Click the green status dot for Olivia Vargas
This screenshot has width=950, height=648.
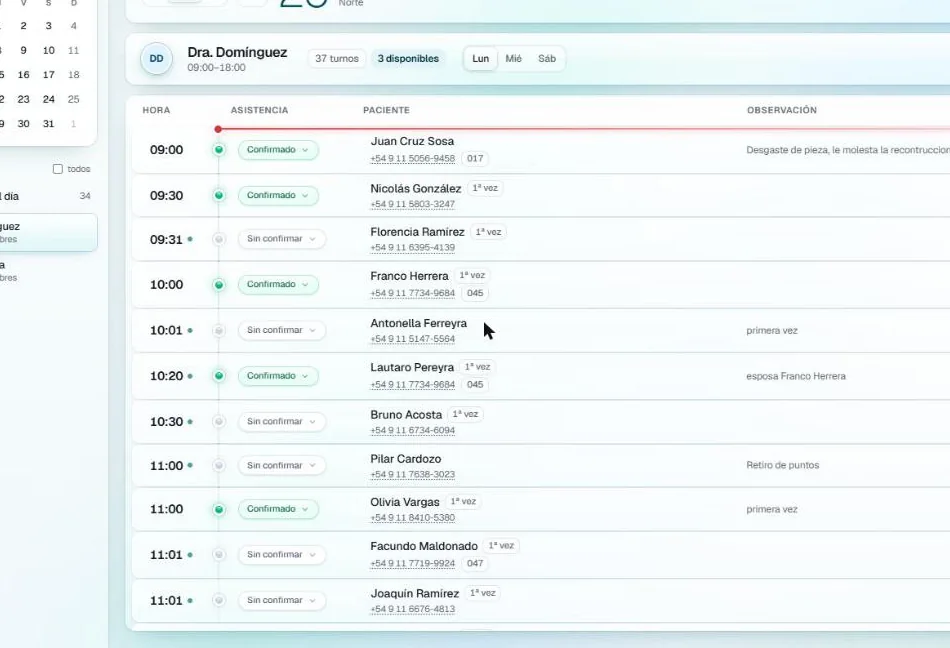[219, 509]
